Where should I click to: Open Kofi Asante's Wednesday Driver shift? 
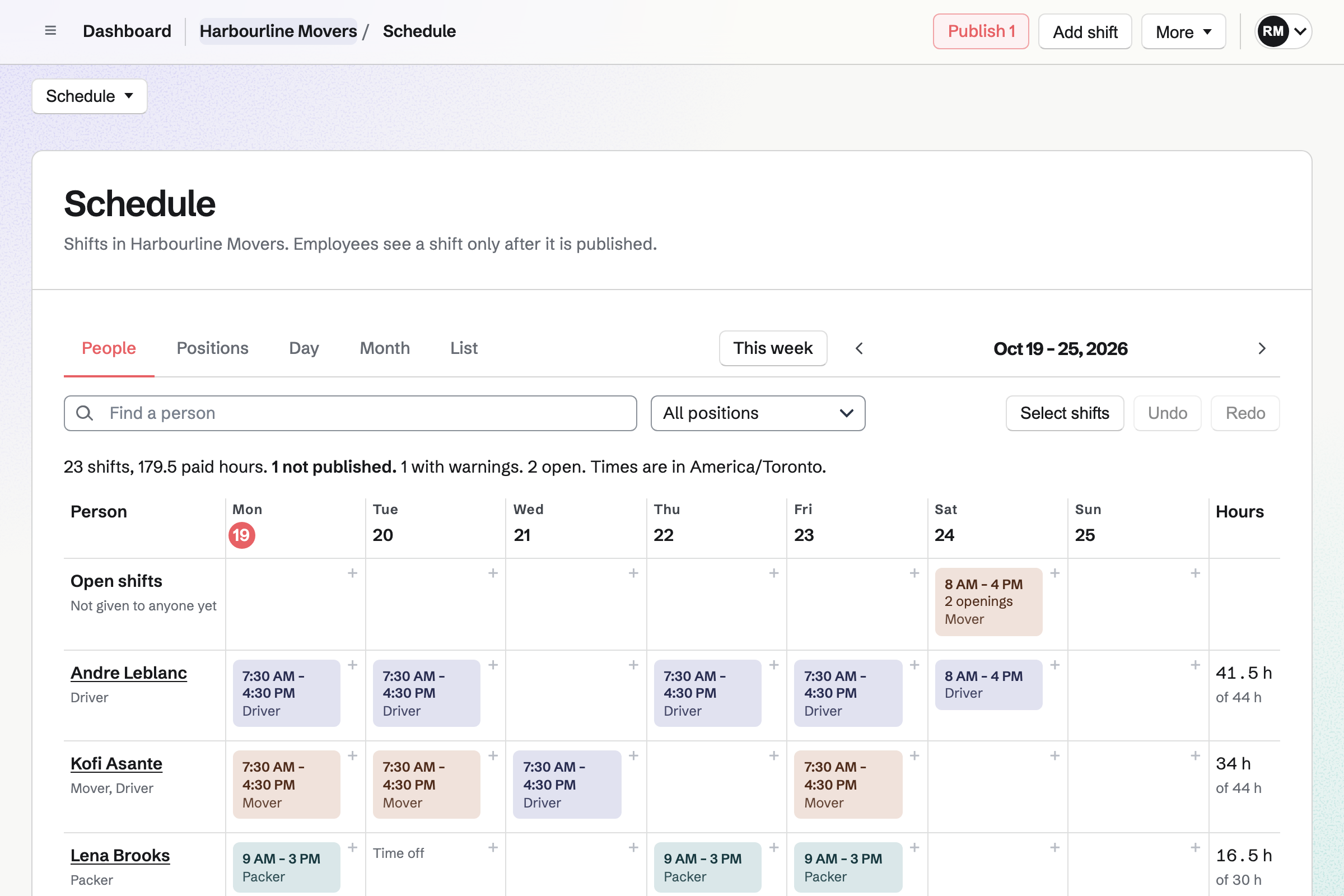click(x=567, y=785)
